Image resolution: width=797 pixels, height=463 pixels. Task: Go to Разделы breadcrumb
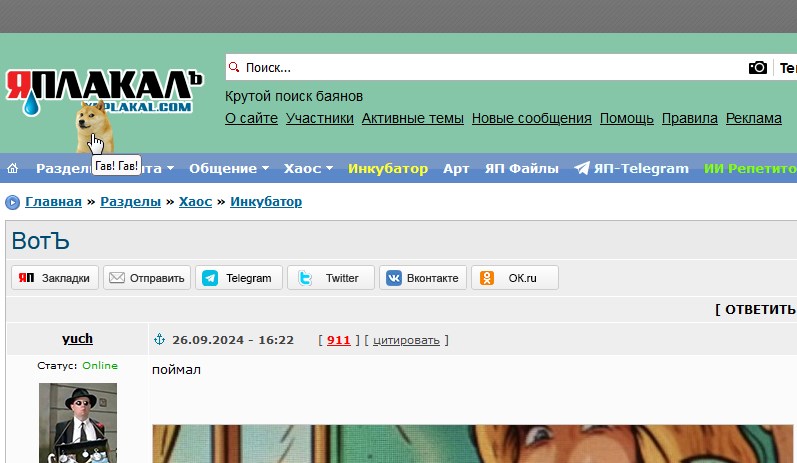point(131,202)
